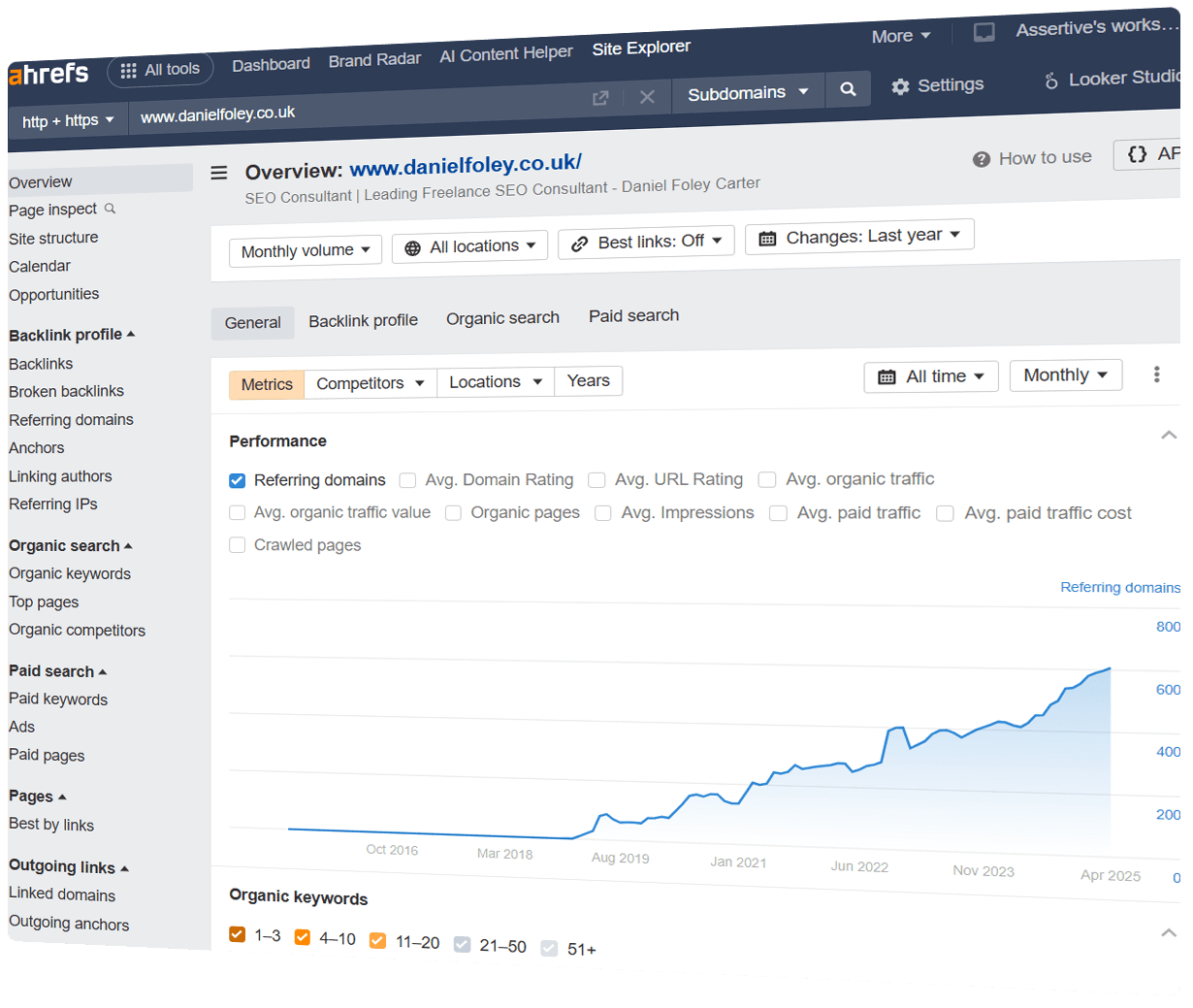Enable Avg. organic traffic metric
The height and width of the screenshot is (1008, 1193).
click(767, 479)
